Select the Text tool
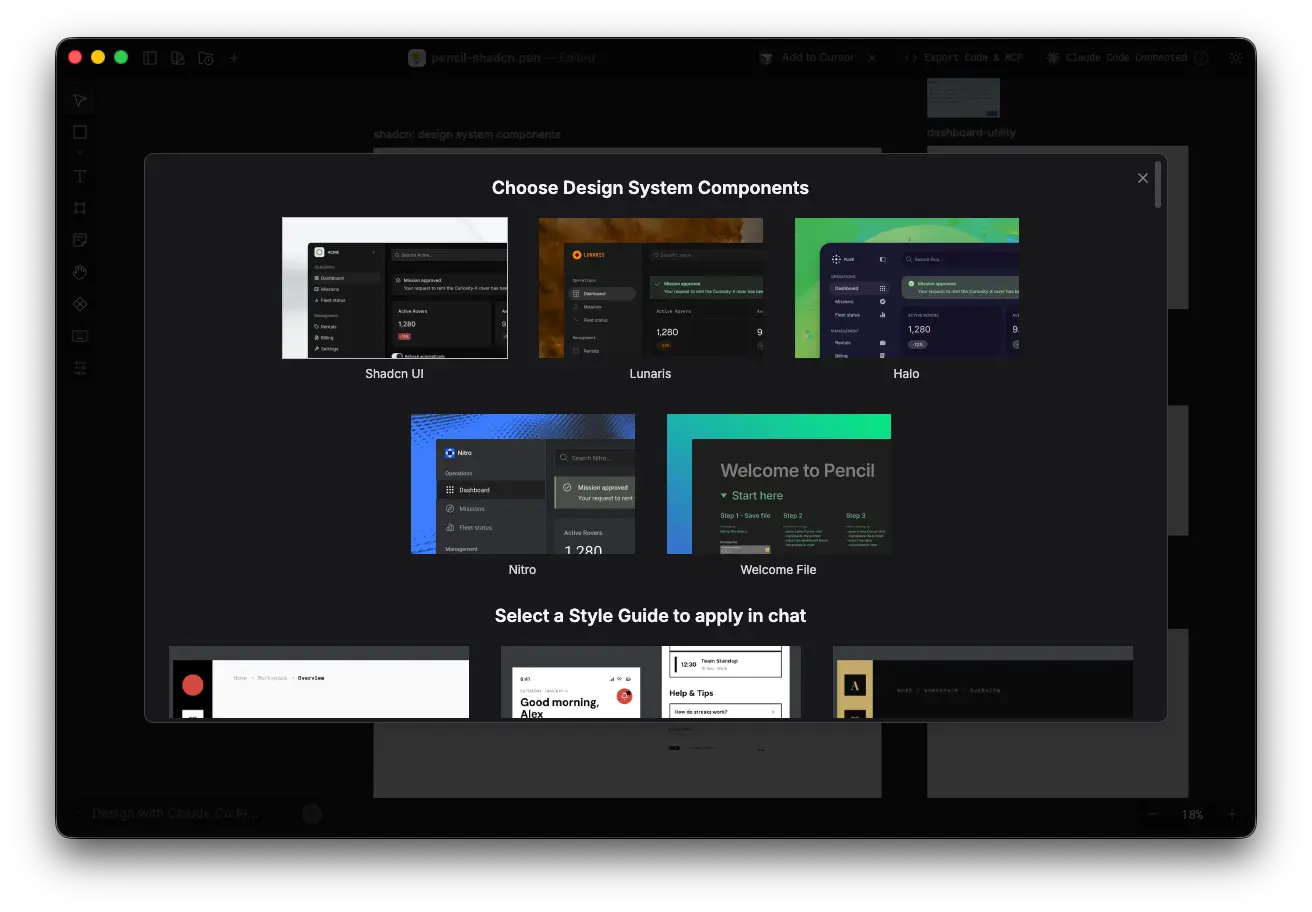1312x912 pixels. pyautogui.click(x=80, y=176)
